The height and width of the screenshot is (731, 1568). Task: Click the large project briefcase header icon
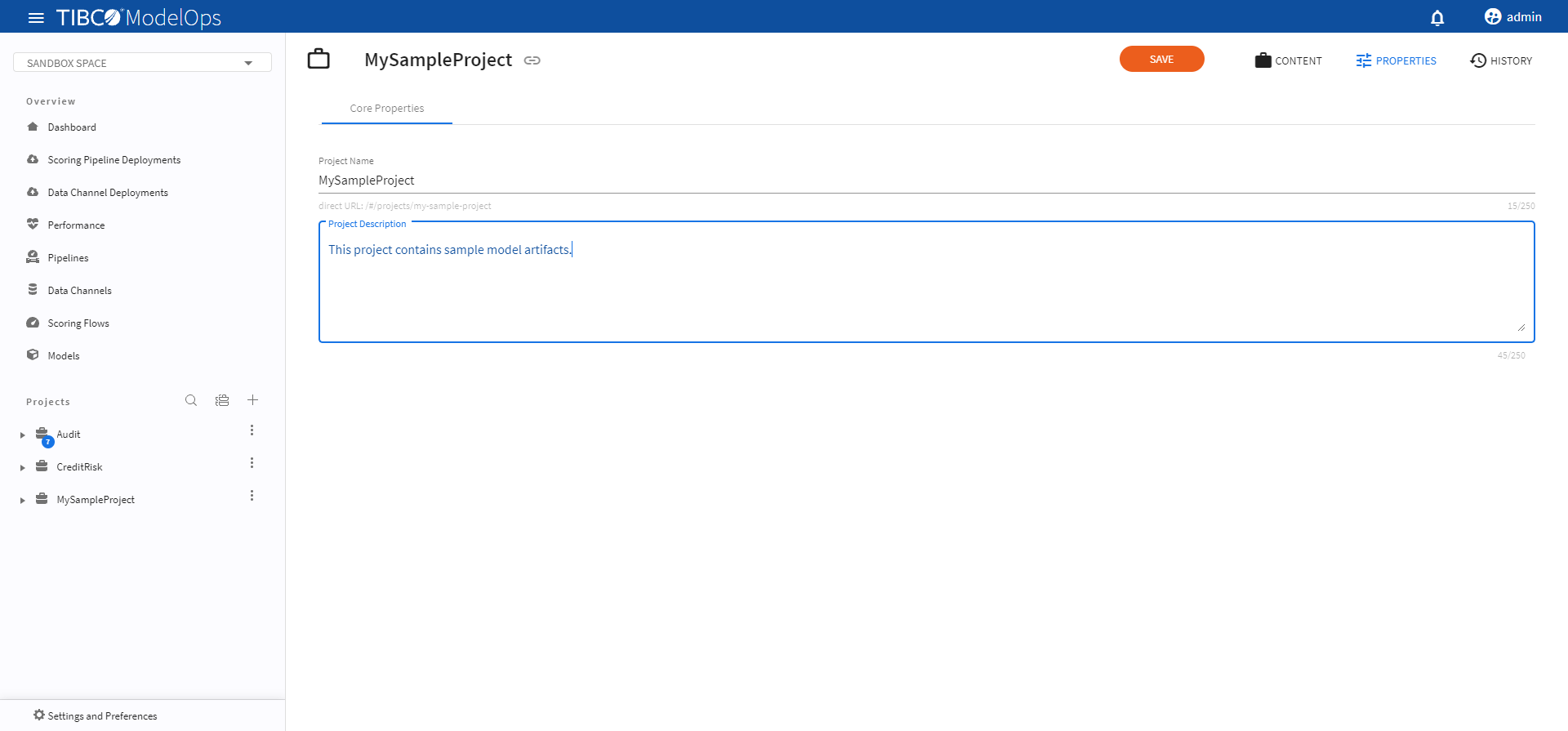click(318, 59)
